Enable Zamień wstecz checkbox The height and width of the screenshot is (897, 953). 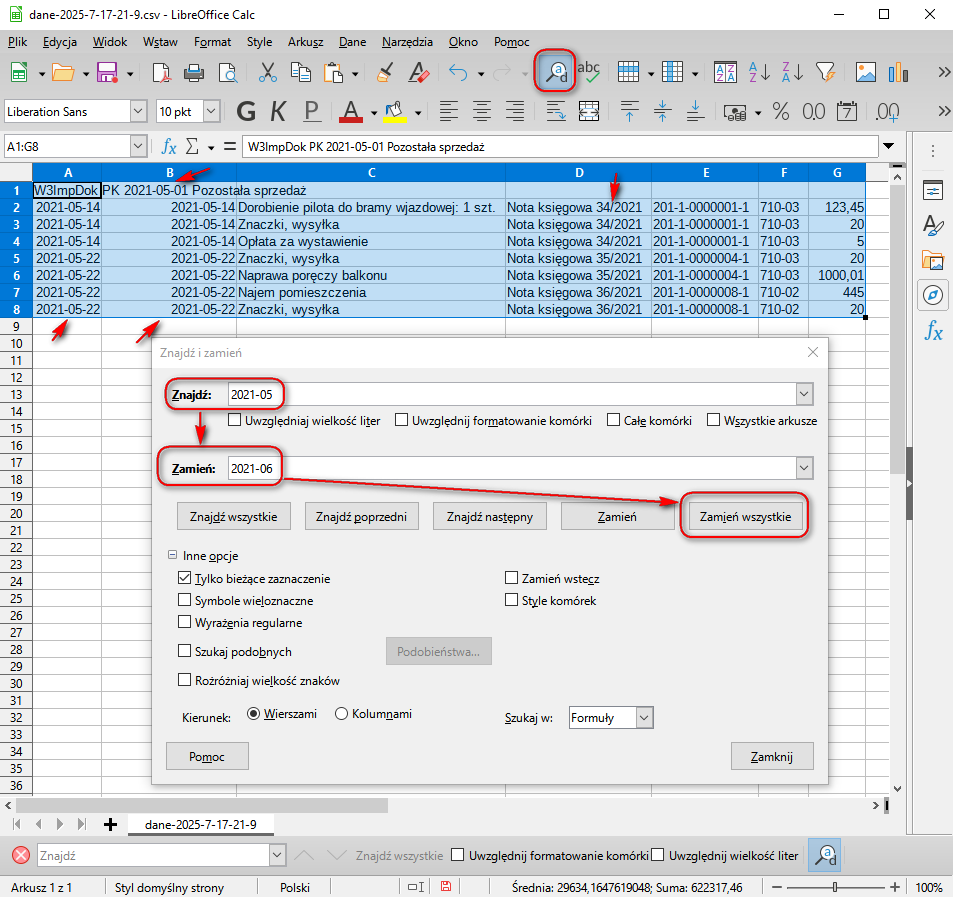[x=511, y=578]
